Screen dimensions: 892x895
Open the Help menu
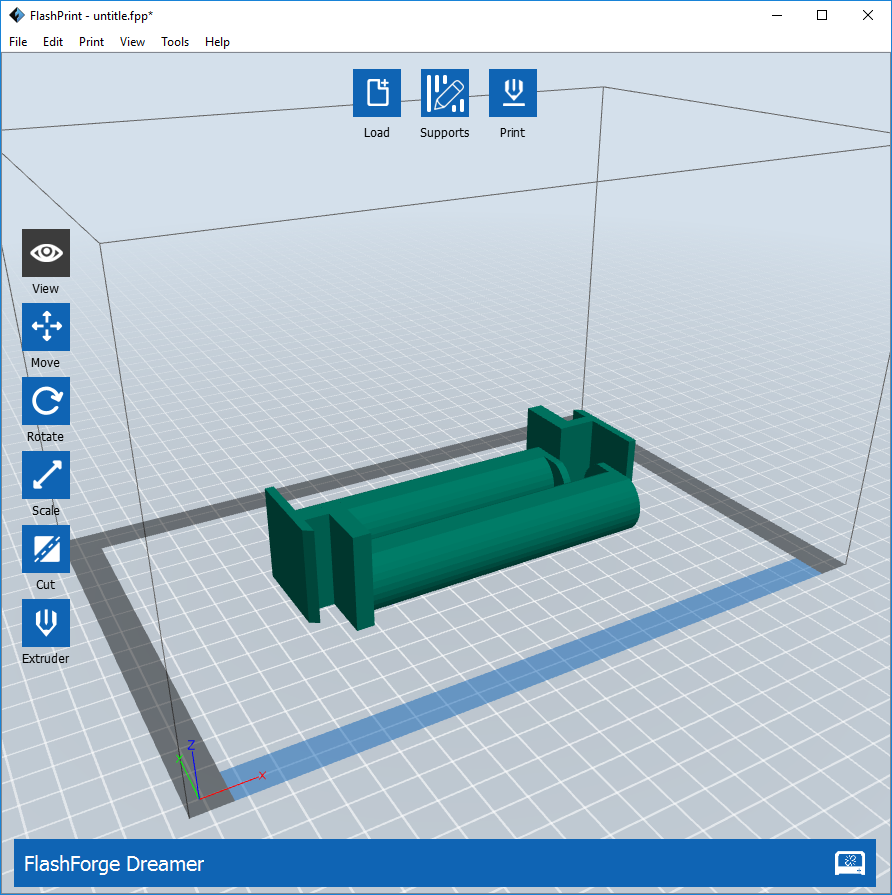tap(217, 42)
